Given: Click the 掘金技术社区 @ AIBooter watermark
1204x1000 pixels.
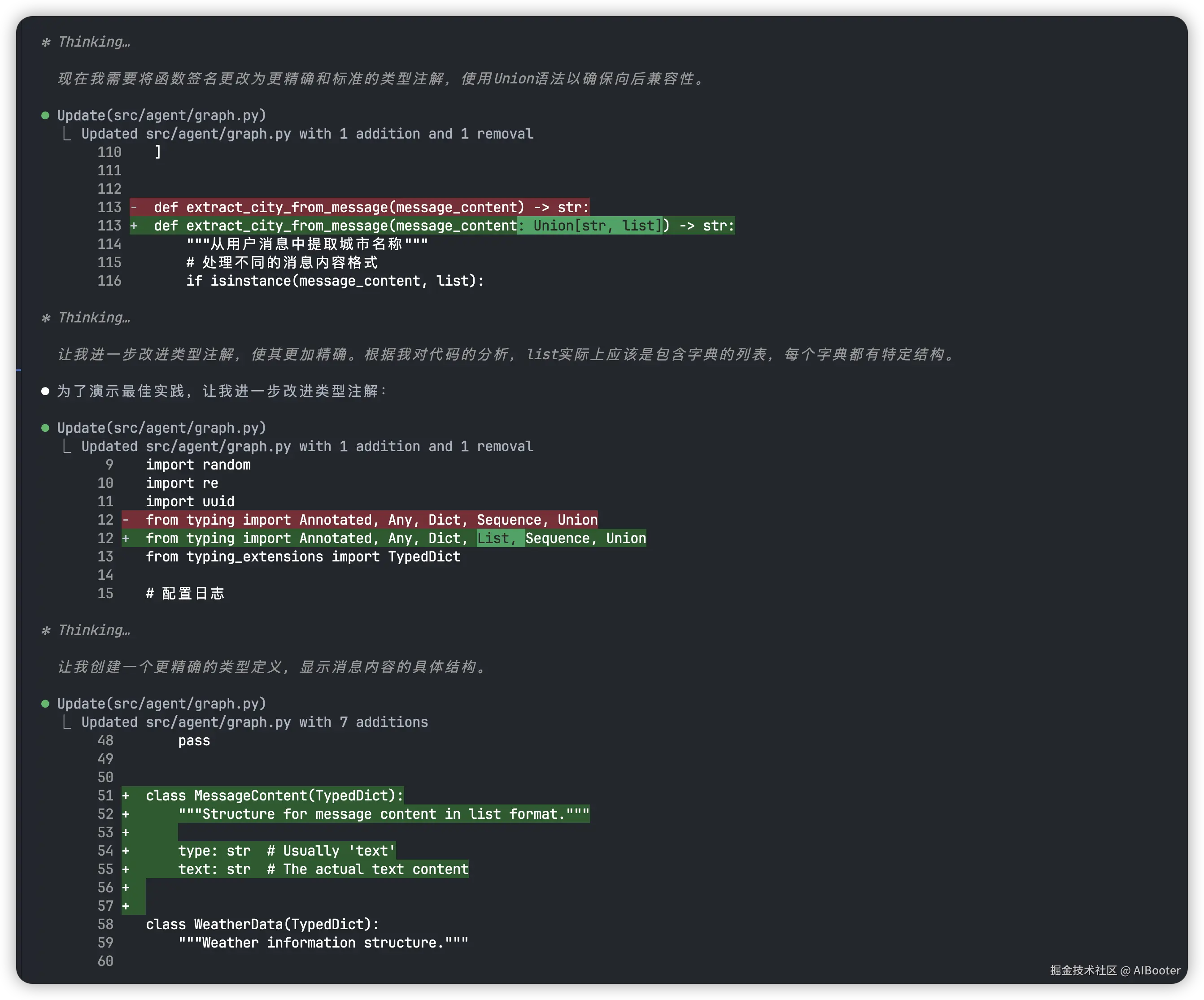Looking at the screenshot, I should [x=1115, y=970].
